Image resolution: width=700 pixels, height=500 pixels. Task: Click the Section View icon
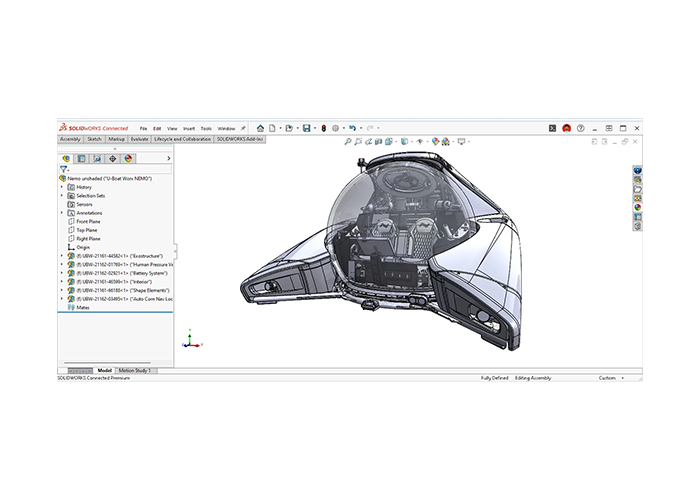point(379,142)
